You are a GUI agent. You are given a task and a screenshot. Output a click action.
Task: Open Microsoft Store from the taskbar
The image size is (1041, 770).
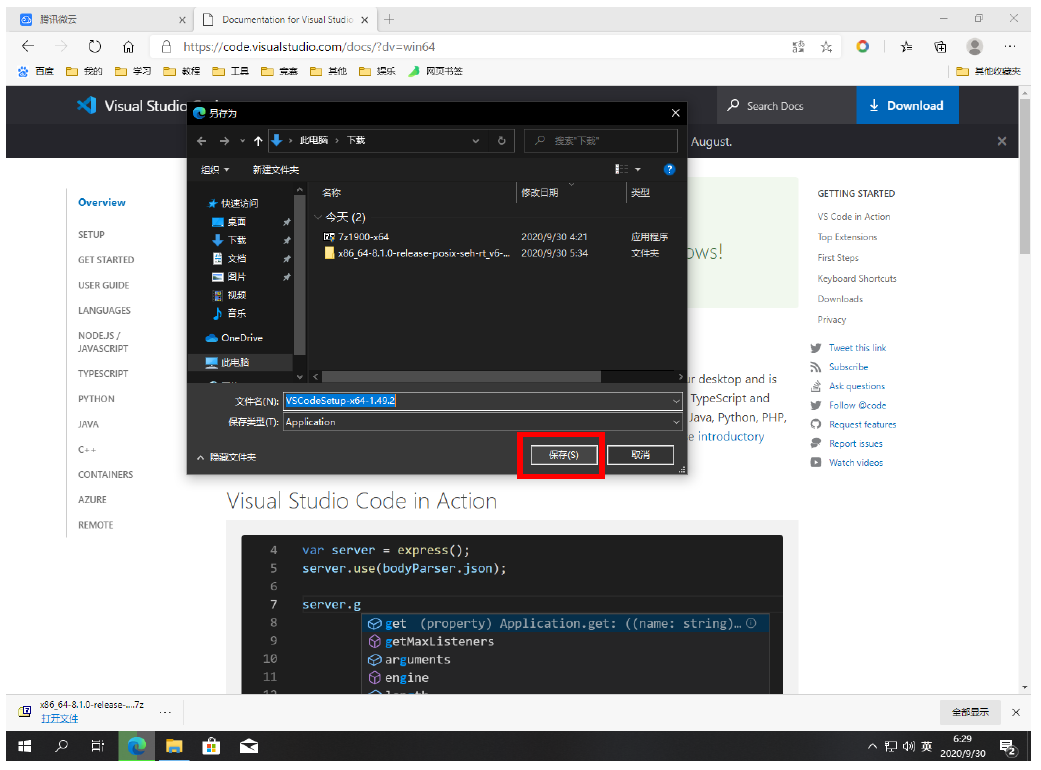click(x=211, y=746)
